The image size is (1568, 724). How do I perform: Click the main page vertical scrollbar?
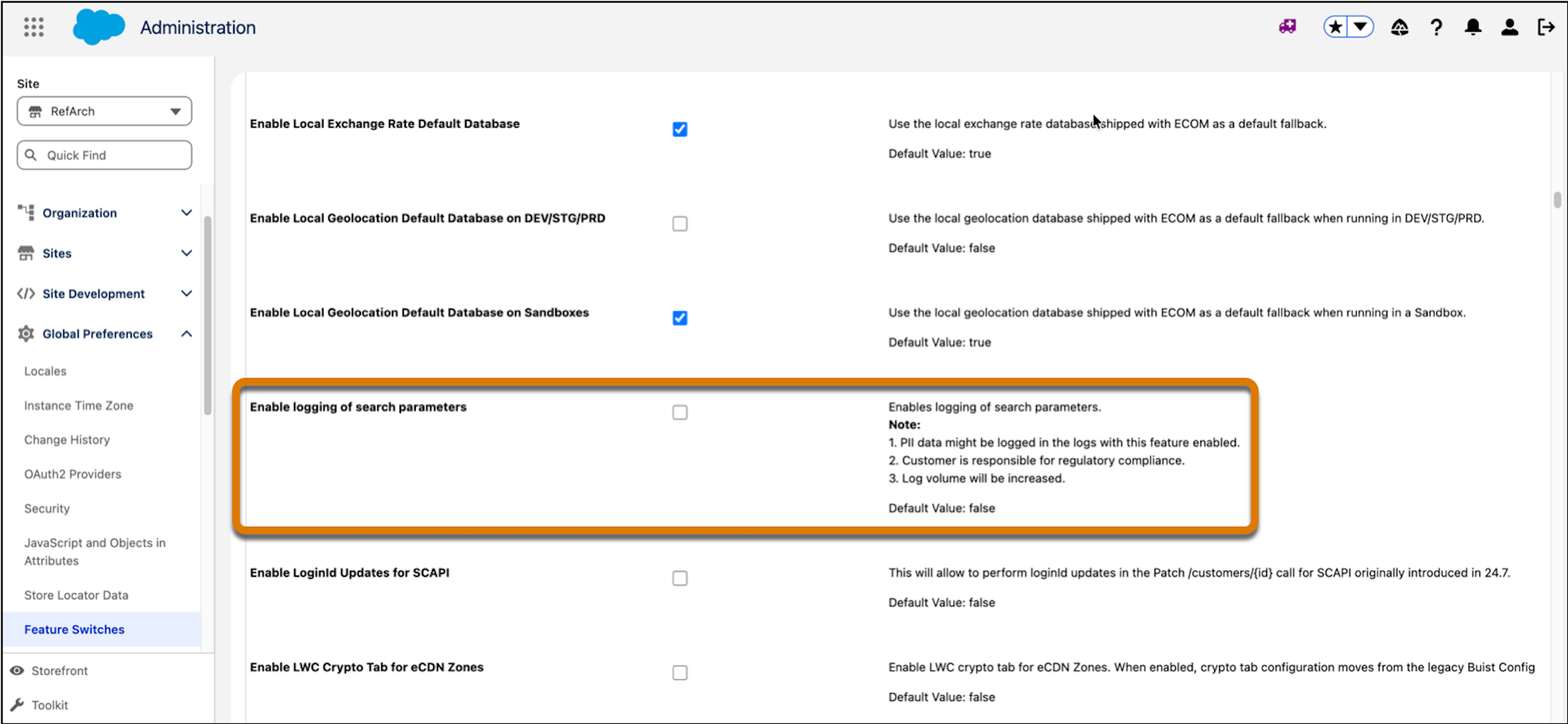pos(1557,199)
